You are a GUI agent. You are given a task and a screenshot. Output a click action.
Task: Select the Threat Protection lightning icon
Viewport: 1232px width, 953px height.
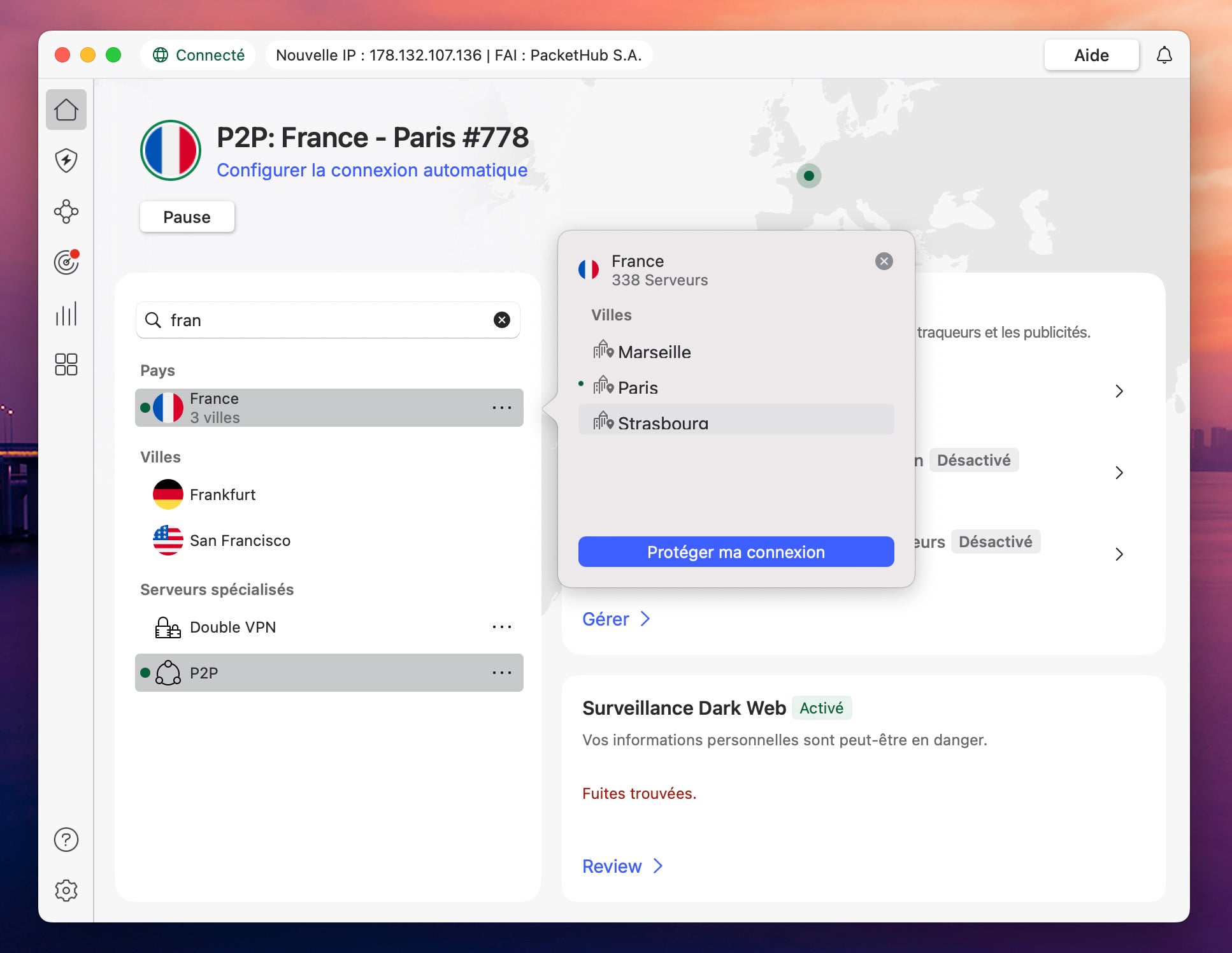point(66,161)
